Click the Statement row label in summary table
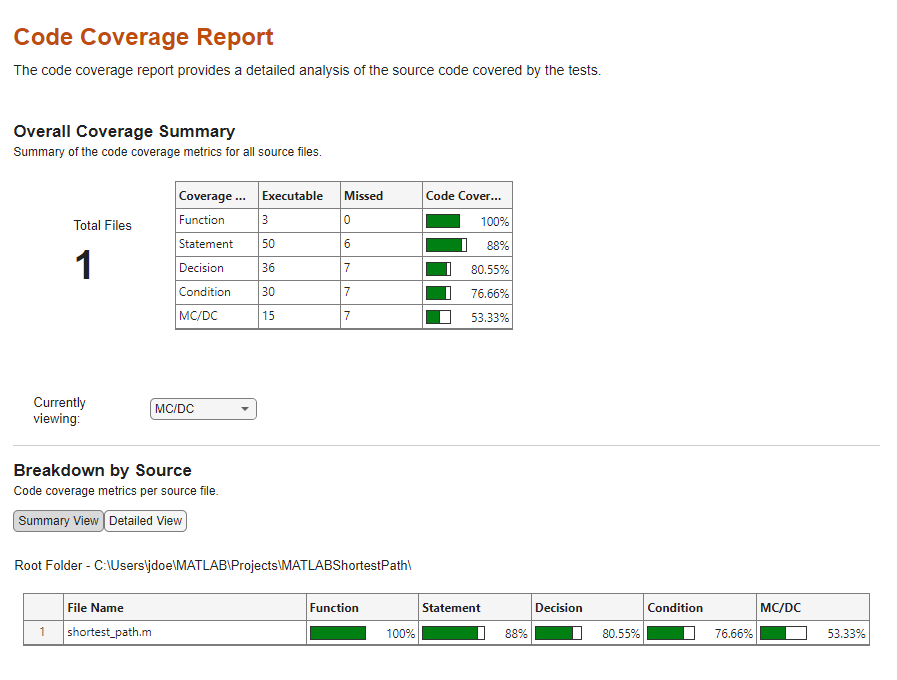 click(206, 244)
